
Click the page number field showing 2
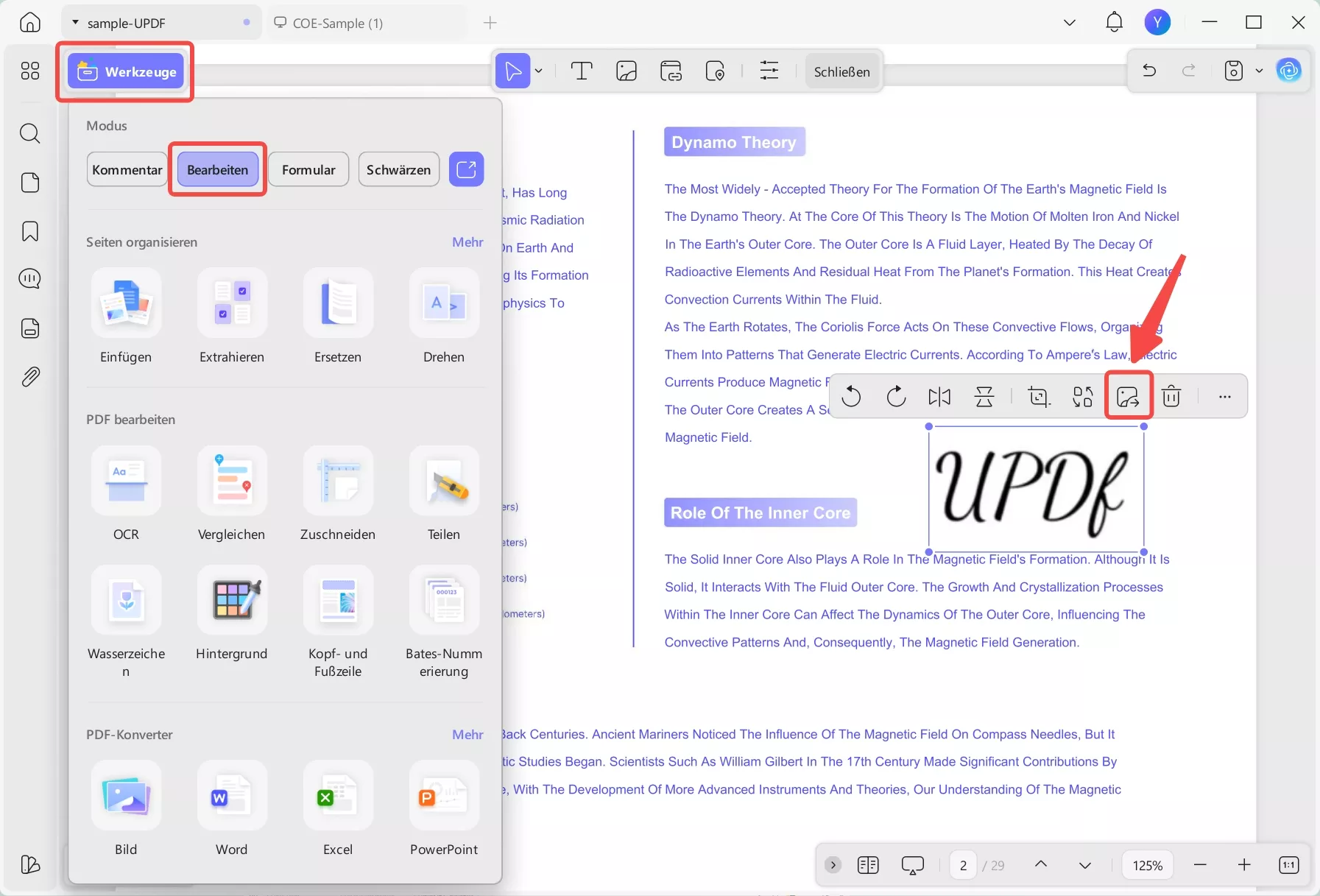tap(963, 865)
